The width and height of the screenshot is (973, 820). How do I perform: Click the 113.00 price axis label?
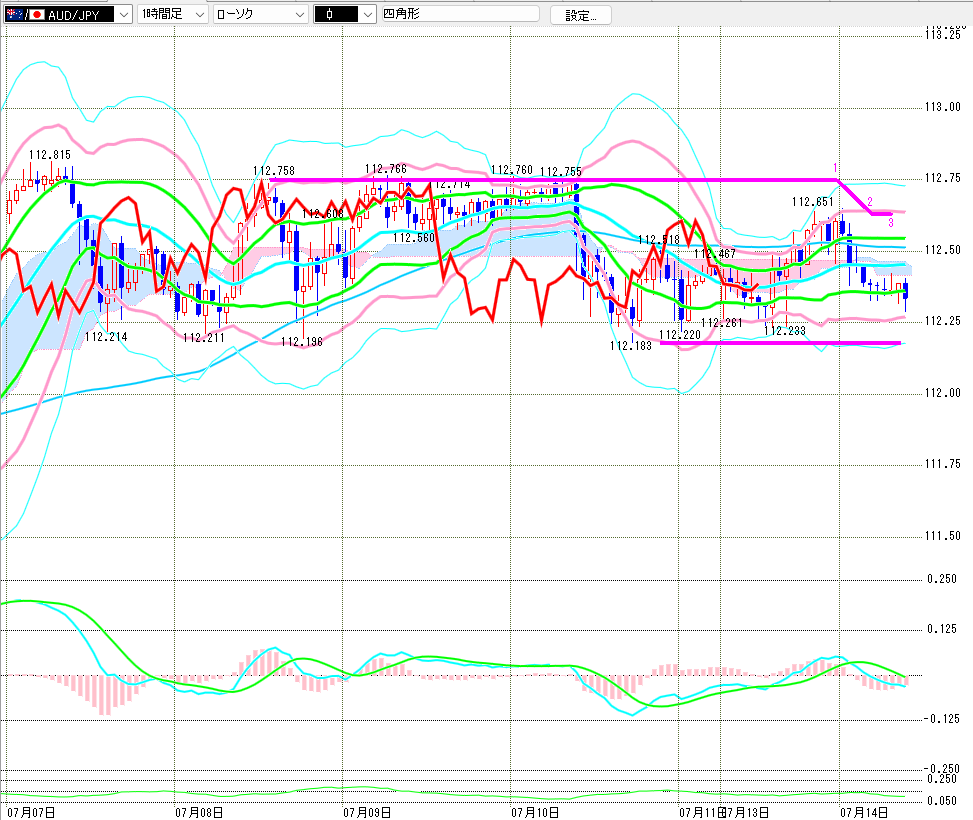[943, 107]
